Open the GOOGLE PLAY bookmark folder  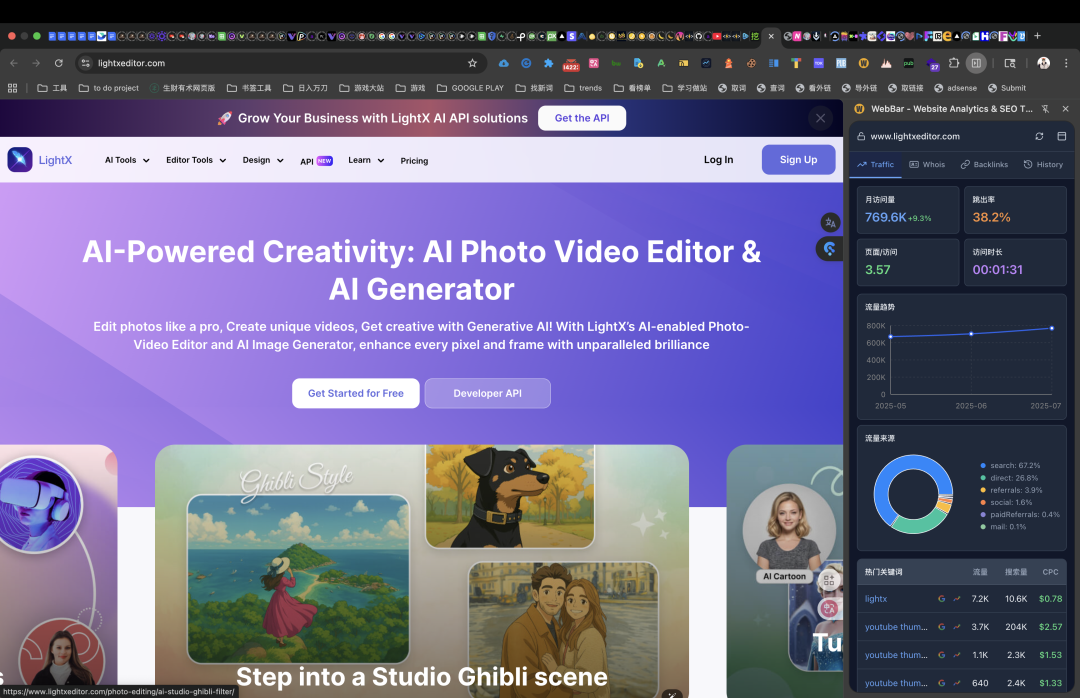(470, 88)
